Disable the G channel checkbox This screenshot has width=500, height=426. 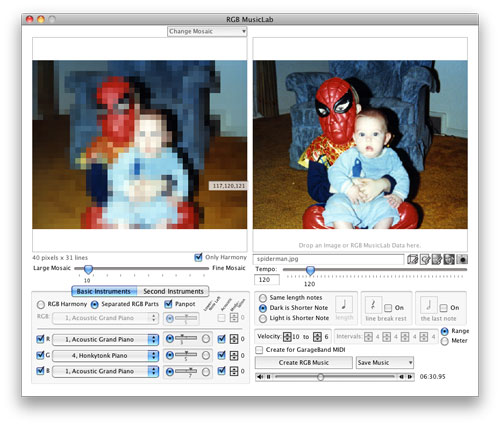point(40,355)
